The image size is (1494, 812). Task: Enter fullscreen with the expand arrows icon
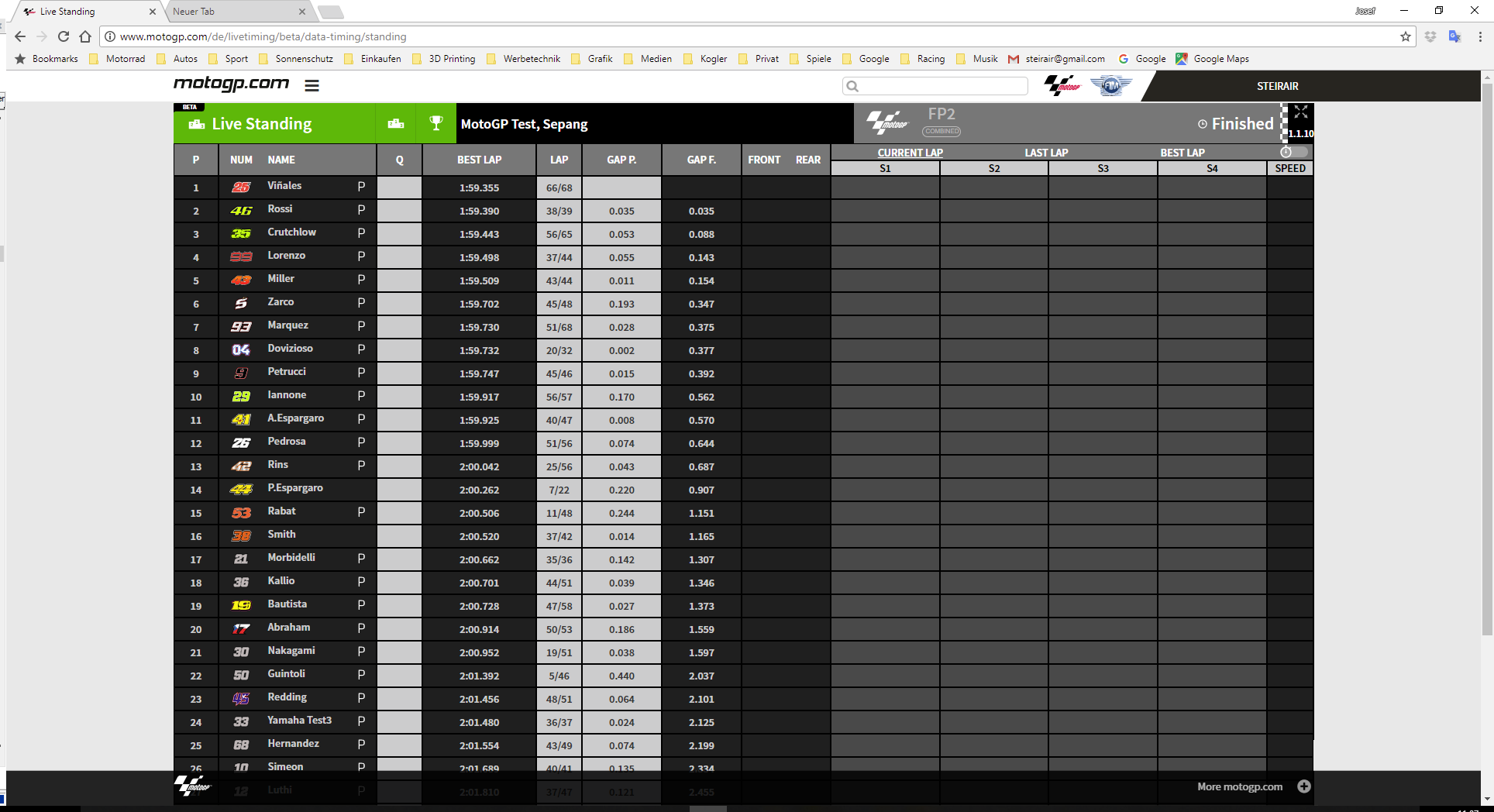[1301, 112]
